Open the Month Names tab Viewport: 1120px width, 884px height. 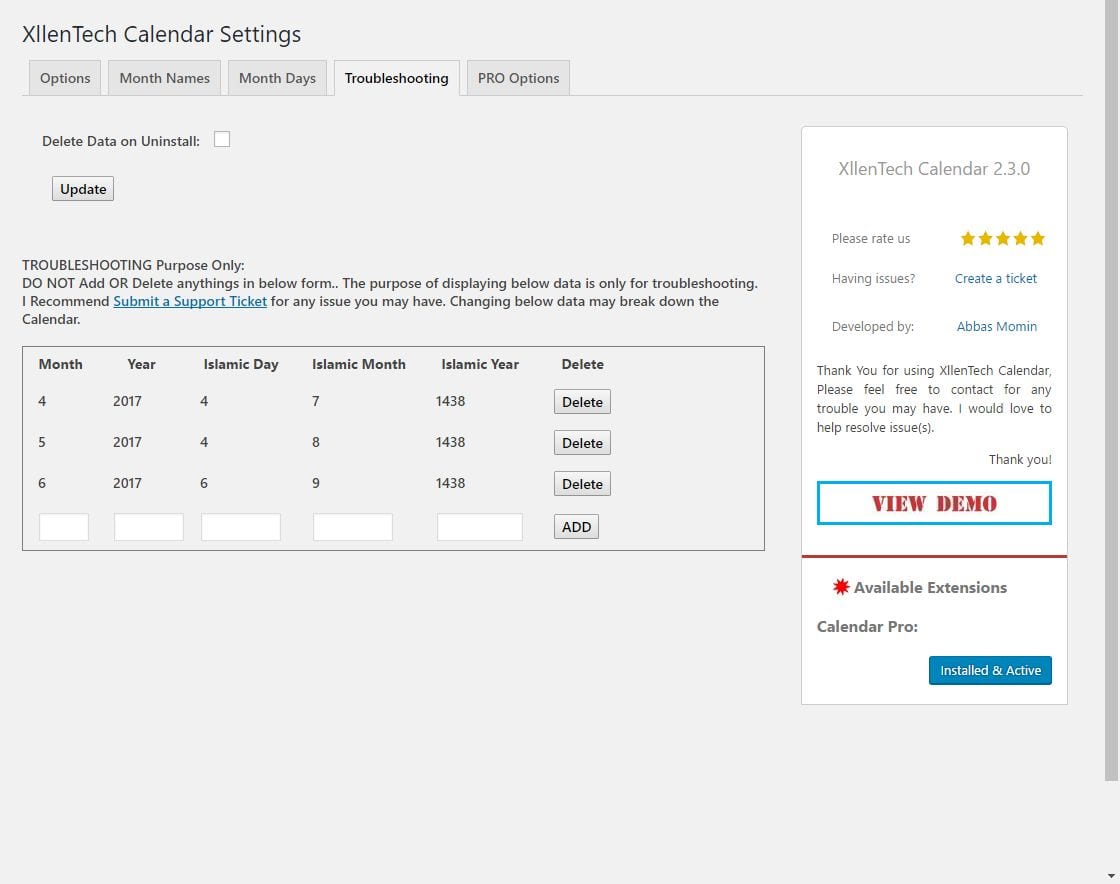164,78
